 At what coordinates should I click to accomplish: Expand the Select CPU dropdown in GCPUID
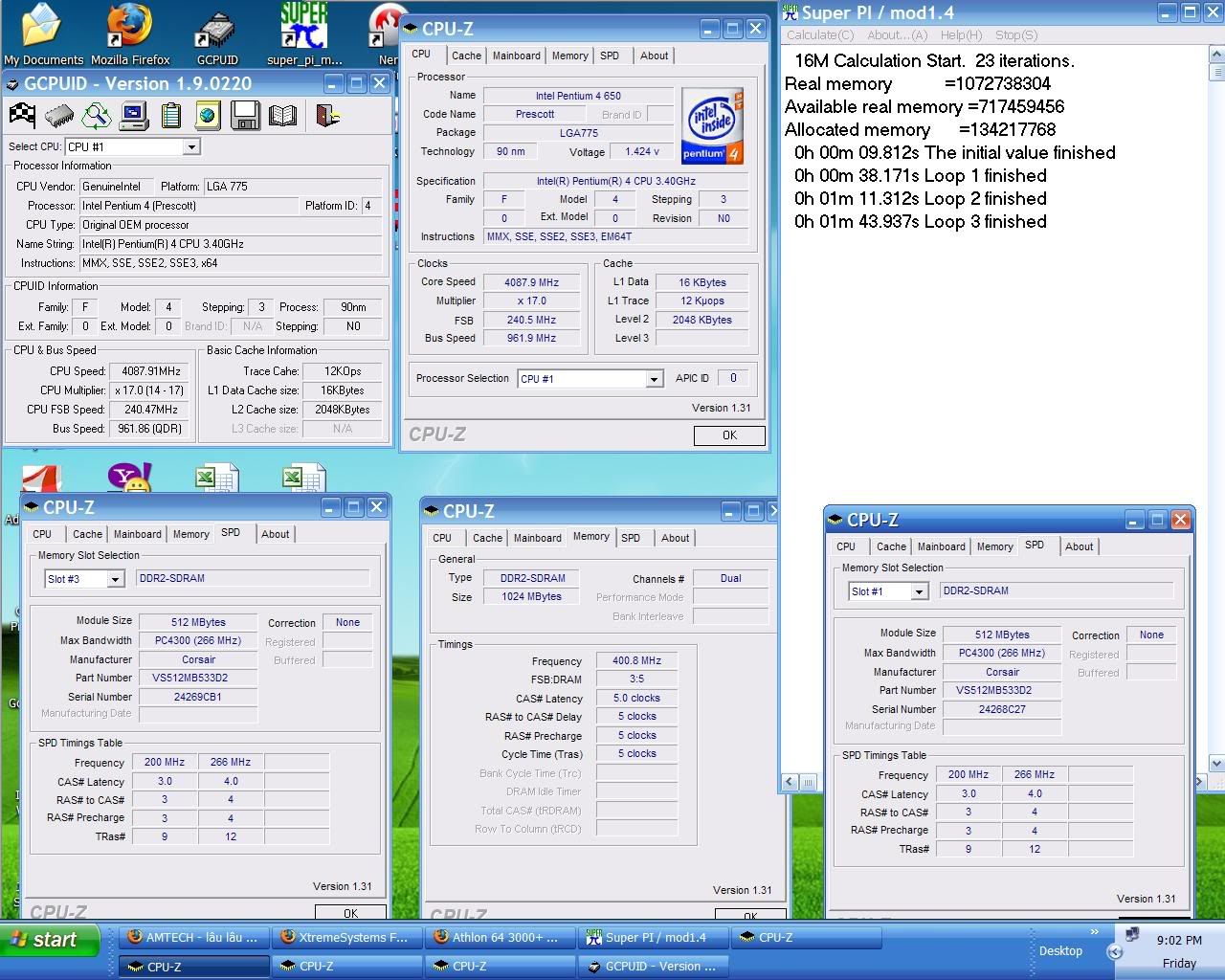coord(191,146)
